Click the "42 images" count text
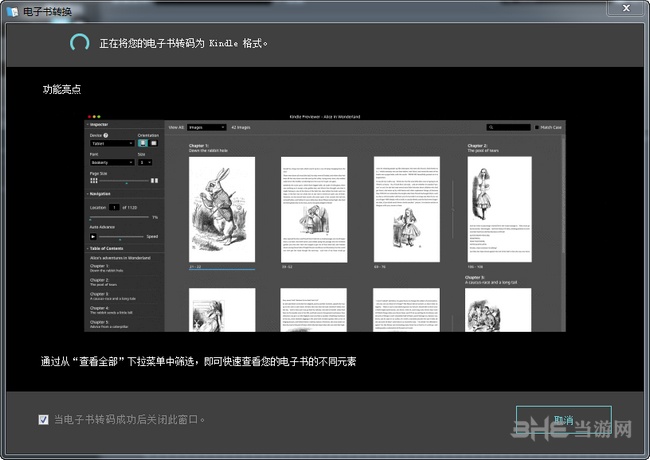The height and width of the screenshot is (460, 650). (241, 128)
